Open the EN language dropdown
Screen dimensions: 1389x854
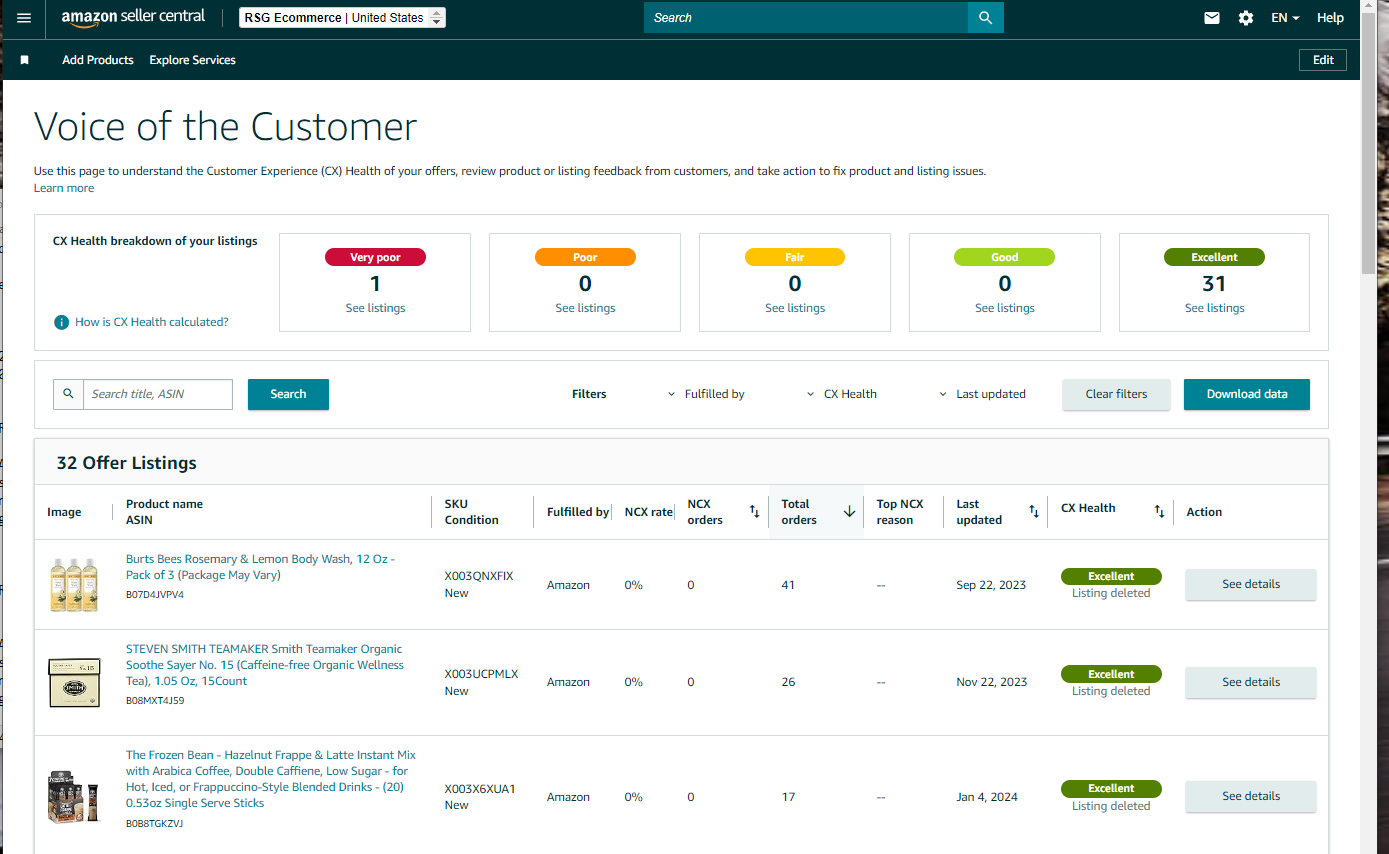(x=1285, y=18)
